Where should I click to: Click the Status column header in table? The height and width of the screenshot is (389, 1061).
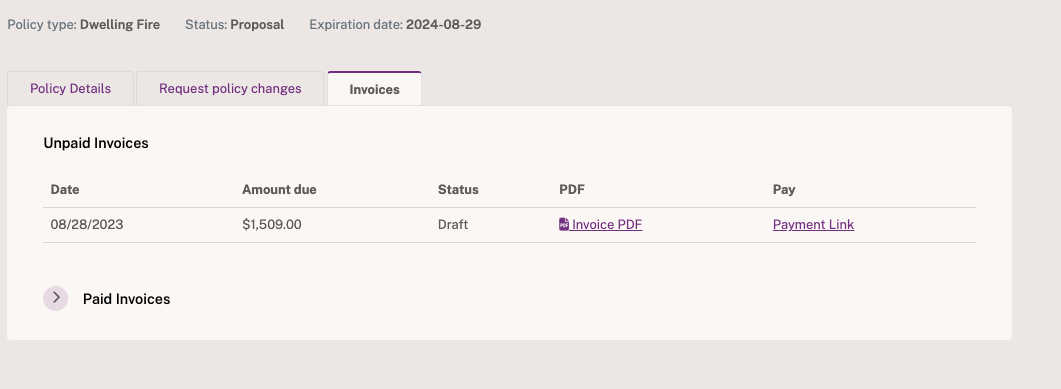point(458,189)
